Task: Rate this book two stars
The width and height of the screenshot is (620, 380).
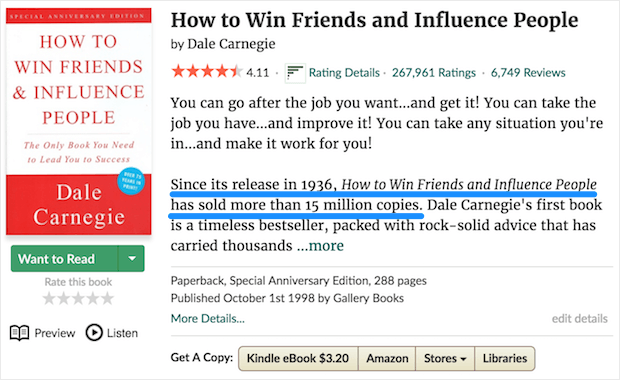Action: pos(64,299)
